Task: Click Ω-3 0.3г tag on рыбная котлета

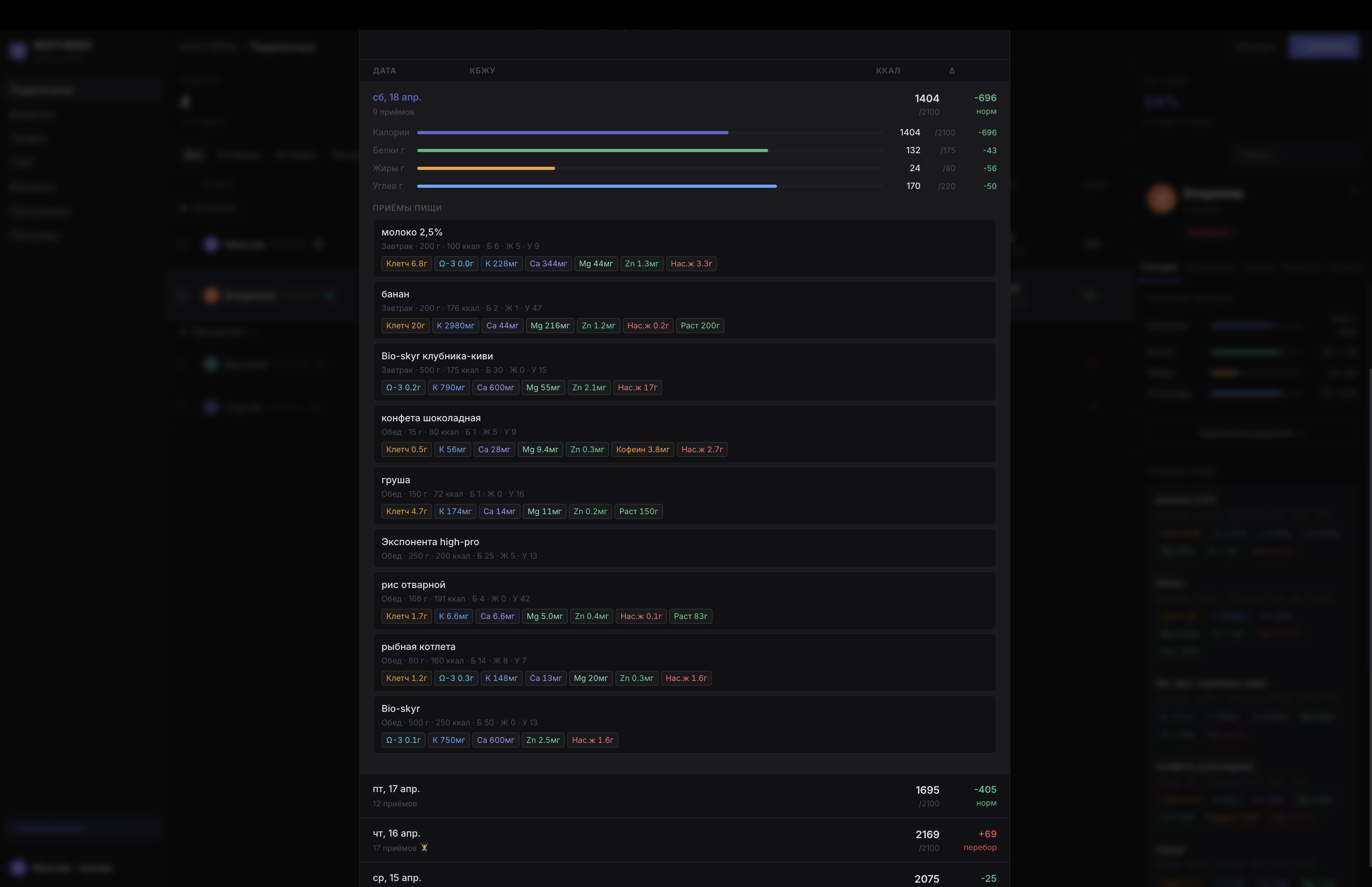Action: [455, 678]
